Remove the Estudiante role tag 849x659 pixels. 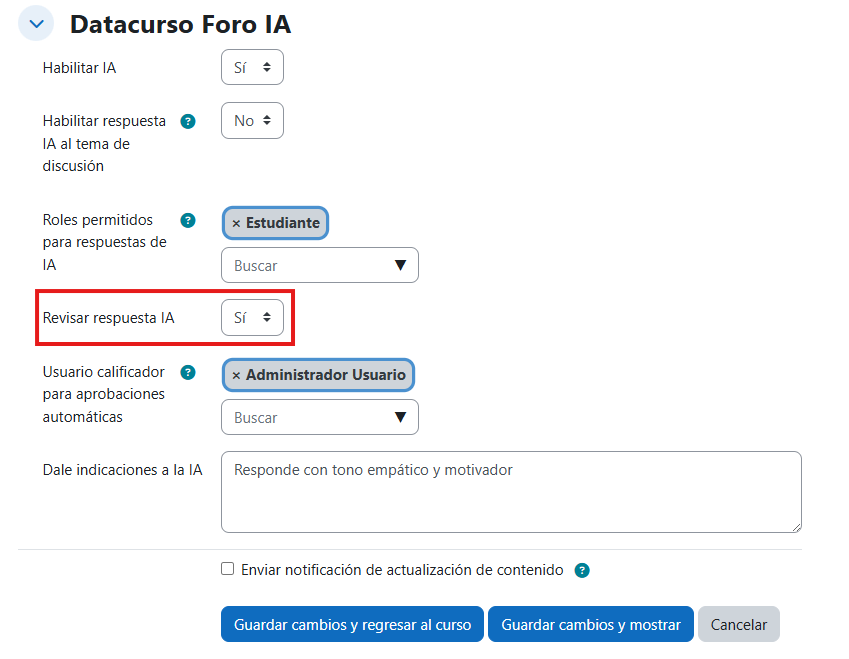[x=236, y=223]
